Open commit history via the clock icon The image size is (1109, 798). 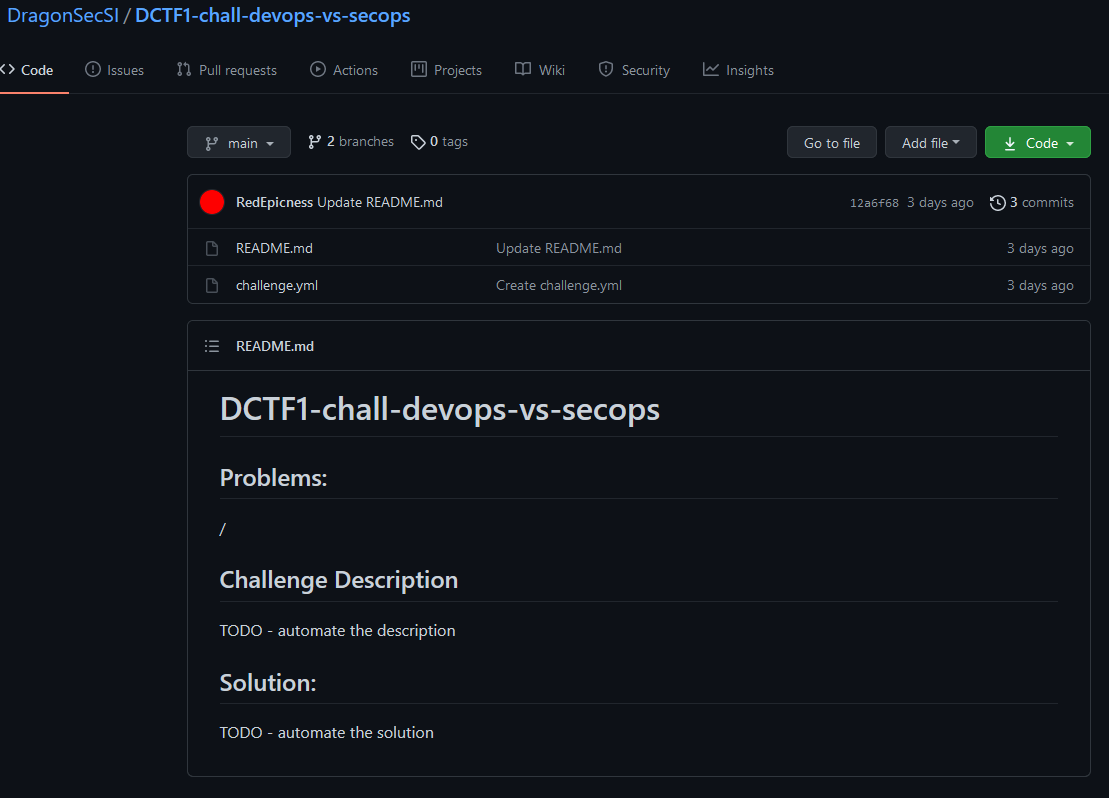997,203
